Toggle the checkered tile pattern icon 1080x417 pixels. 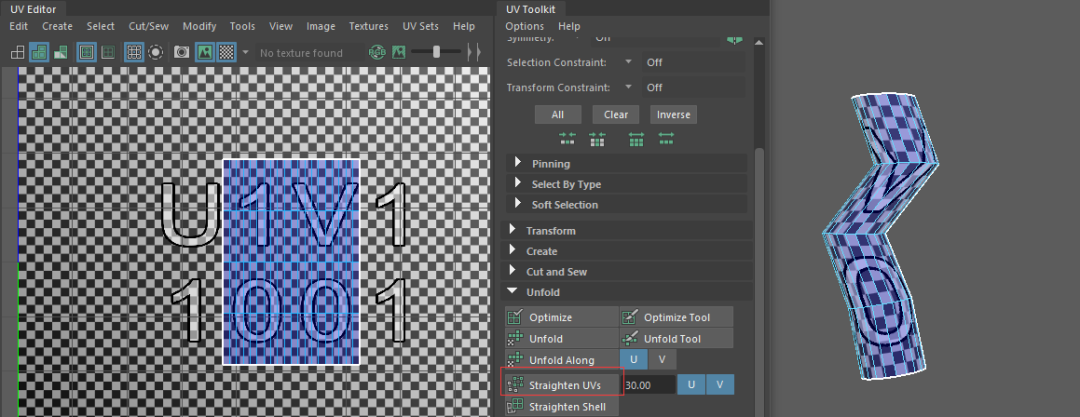(226, 52)
